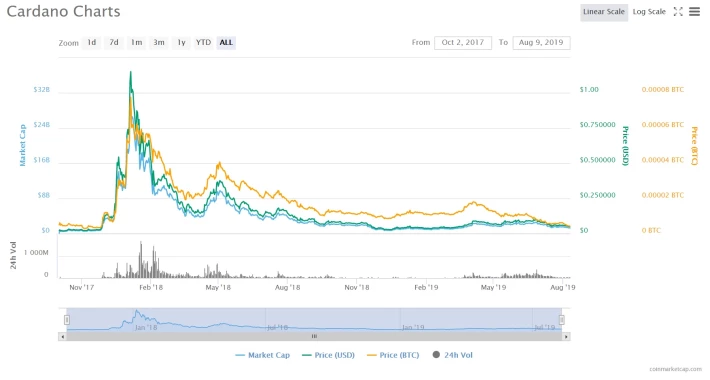The width and height of the screenshot is (710, 380).
Task: Set zoom to 1y
Action: [x=181, y=43]
